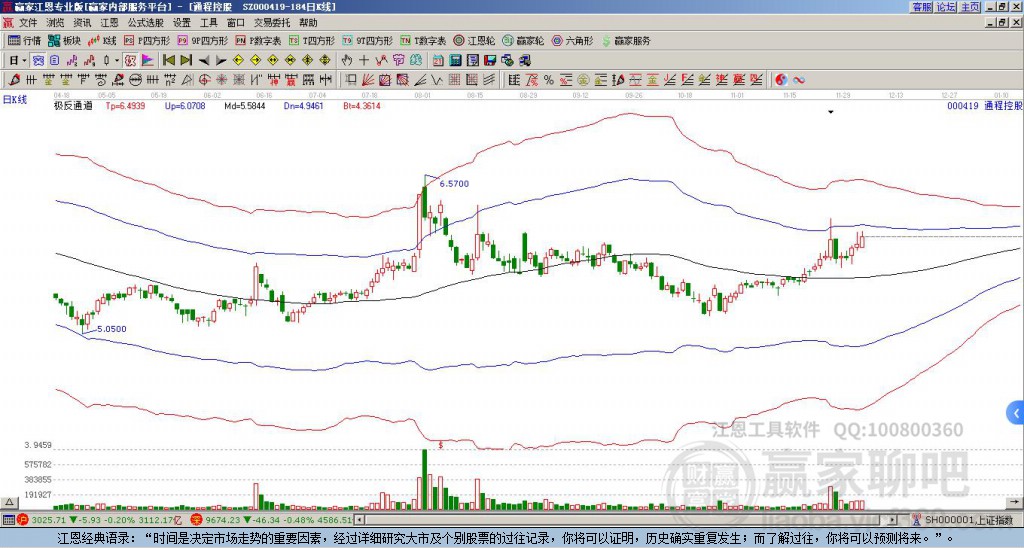Select the hand pan tool

[x=347, y=60]
